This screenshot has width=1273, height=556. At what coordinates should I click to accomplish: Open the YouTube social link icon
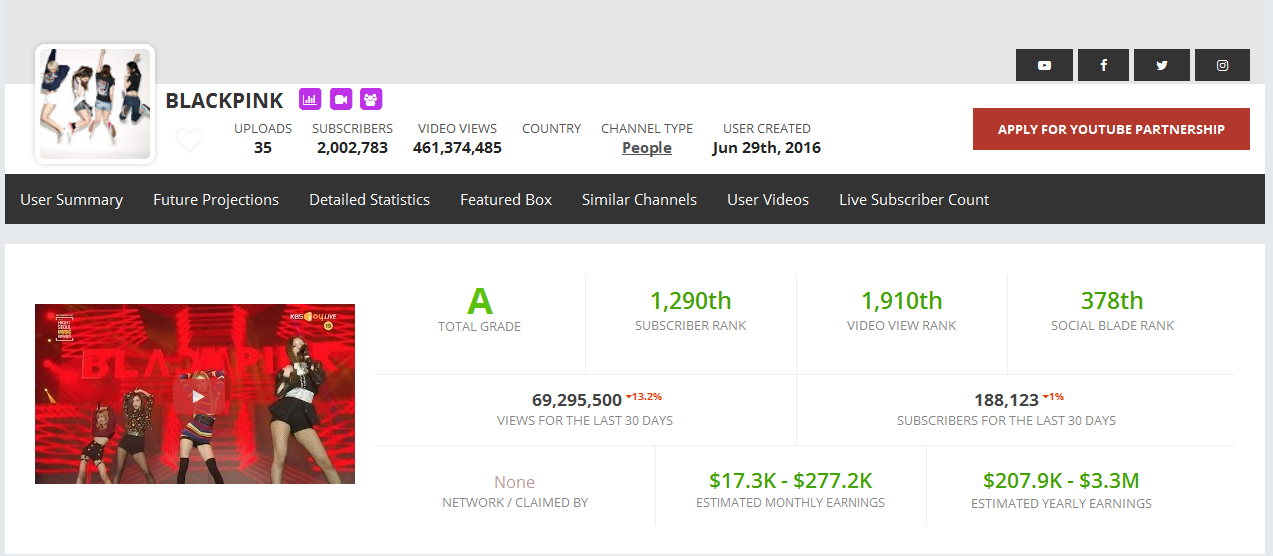(1044, 65)
